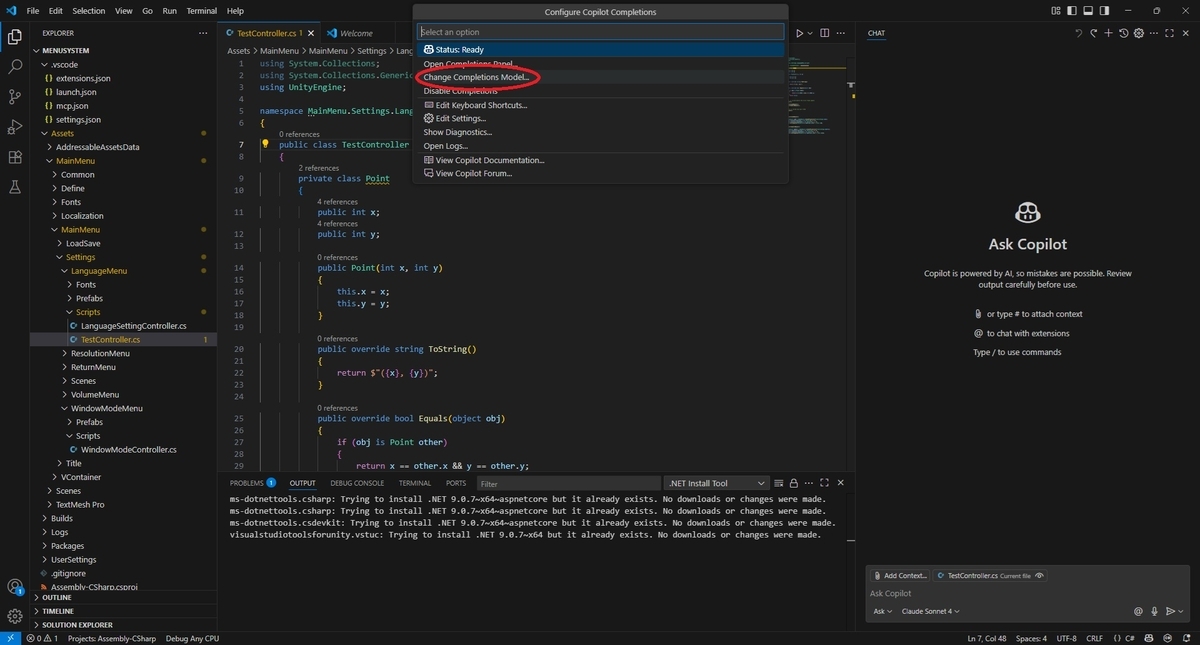Screen dimensions: 1200x645
Task: Click the @ chat participant icon
Action: point(1138,611)
